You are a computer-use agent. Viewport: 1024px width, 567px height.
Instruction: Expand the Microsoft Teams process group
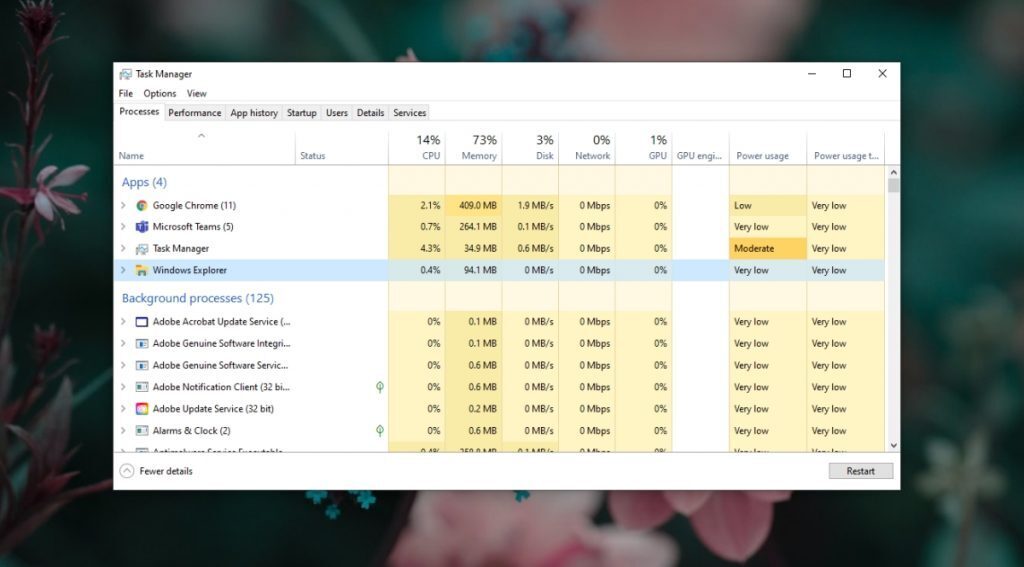123,227
